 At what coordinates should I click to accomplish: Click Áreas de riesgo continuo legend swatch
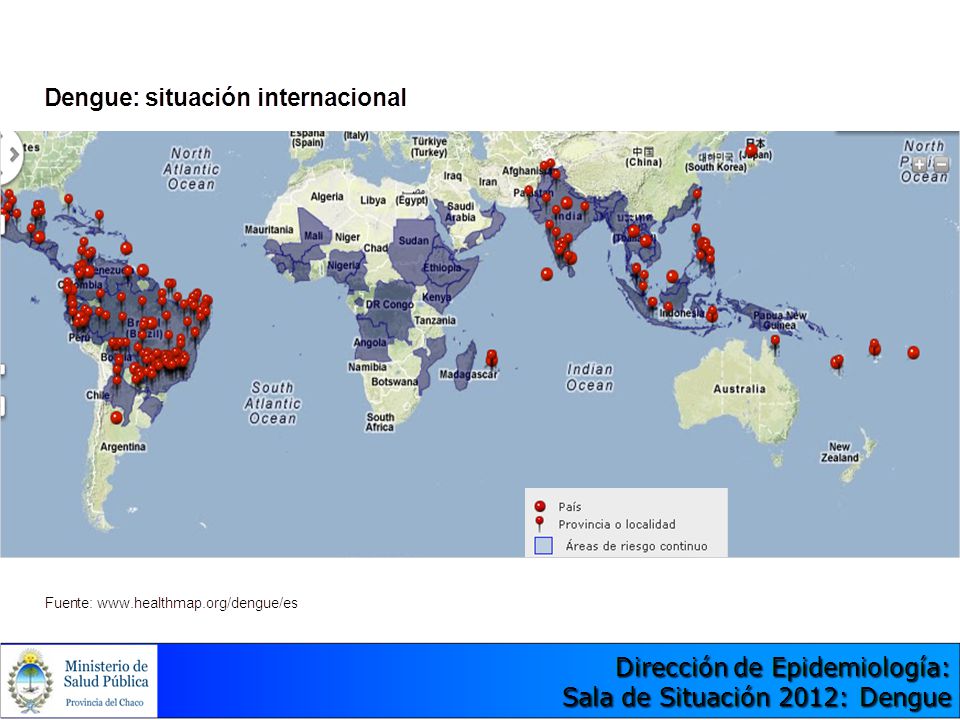click(x=544, y=546)
